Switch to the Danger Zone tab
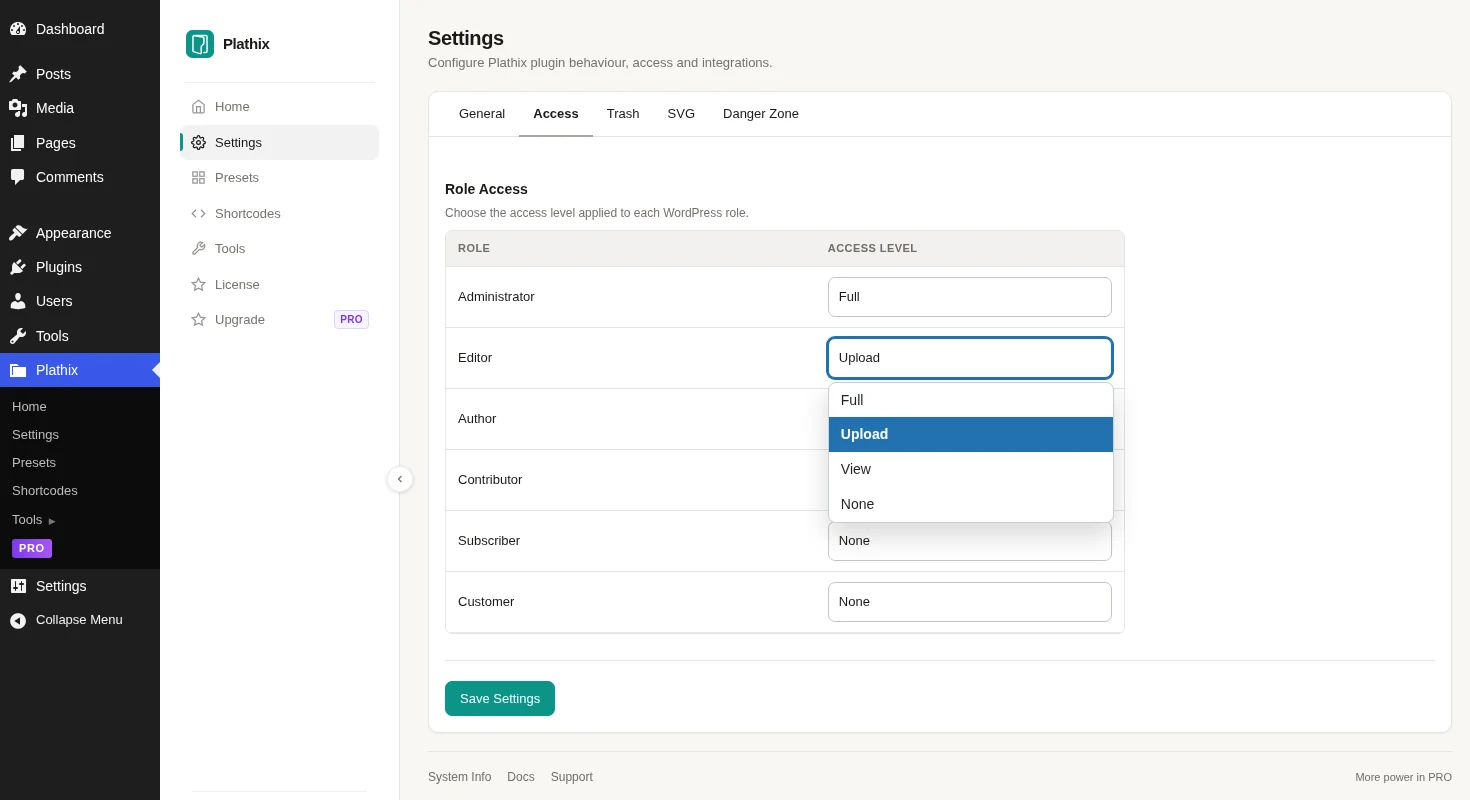Image resolution: width=1470 pixels, height=800 pixels. [x=761, y=114]
